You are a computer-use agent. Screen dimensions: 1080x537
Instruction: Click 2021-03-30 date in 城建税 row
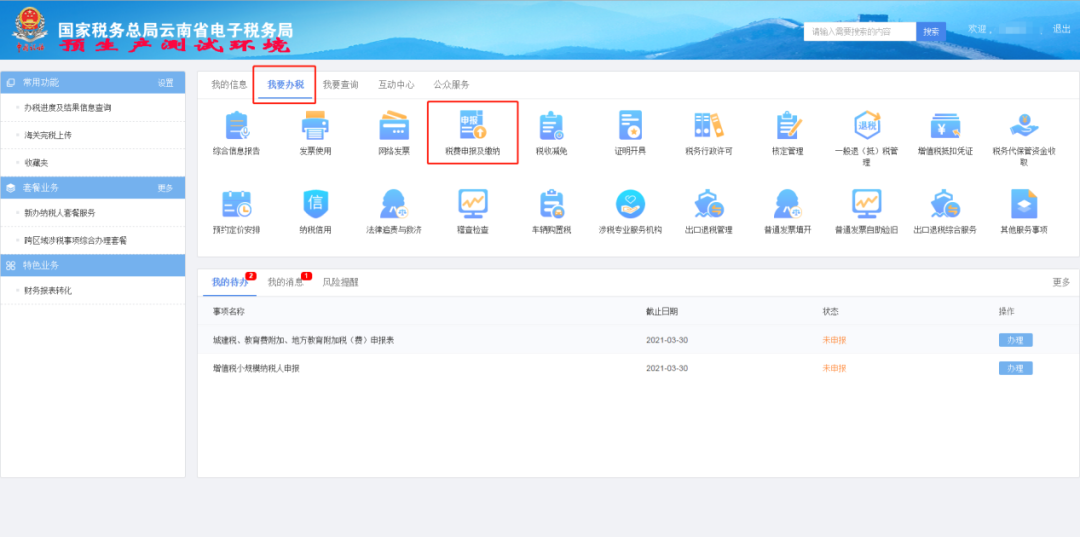pos(667,340)
